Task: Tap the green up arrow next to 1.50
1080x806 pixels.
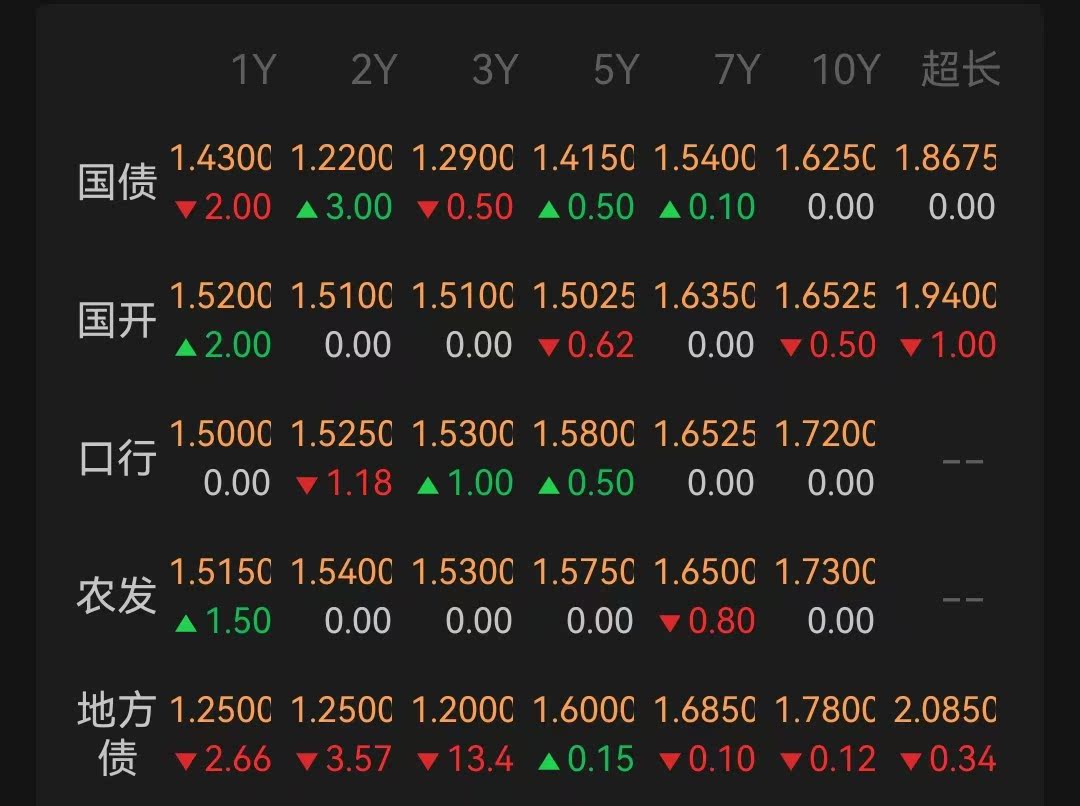Action: coord(186,624)
